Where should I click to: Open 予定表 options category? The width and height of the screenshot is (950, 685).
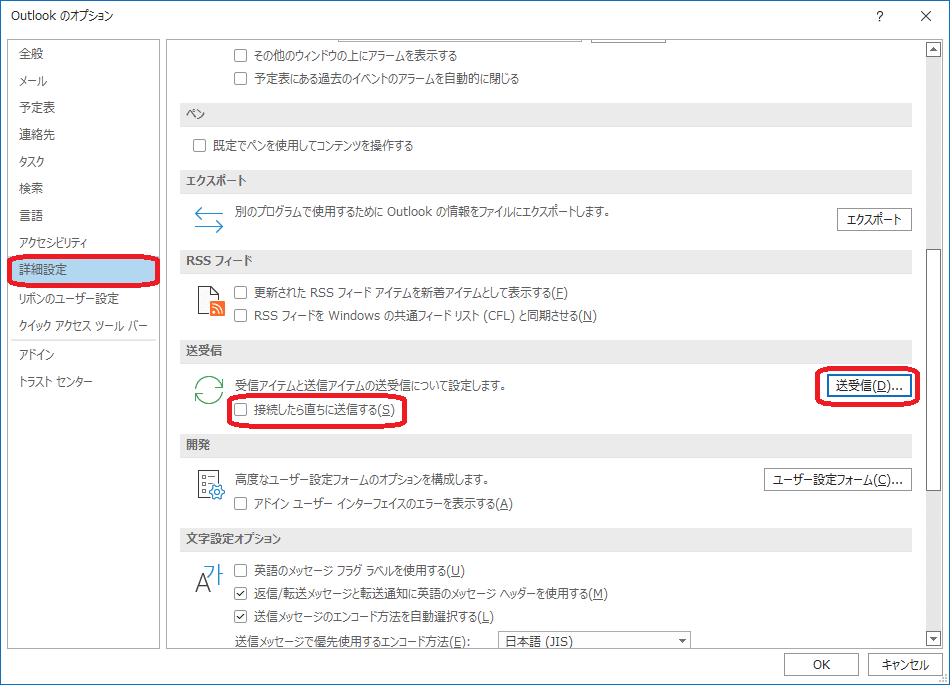pyautogui.click(x=84, y=107)
